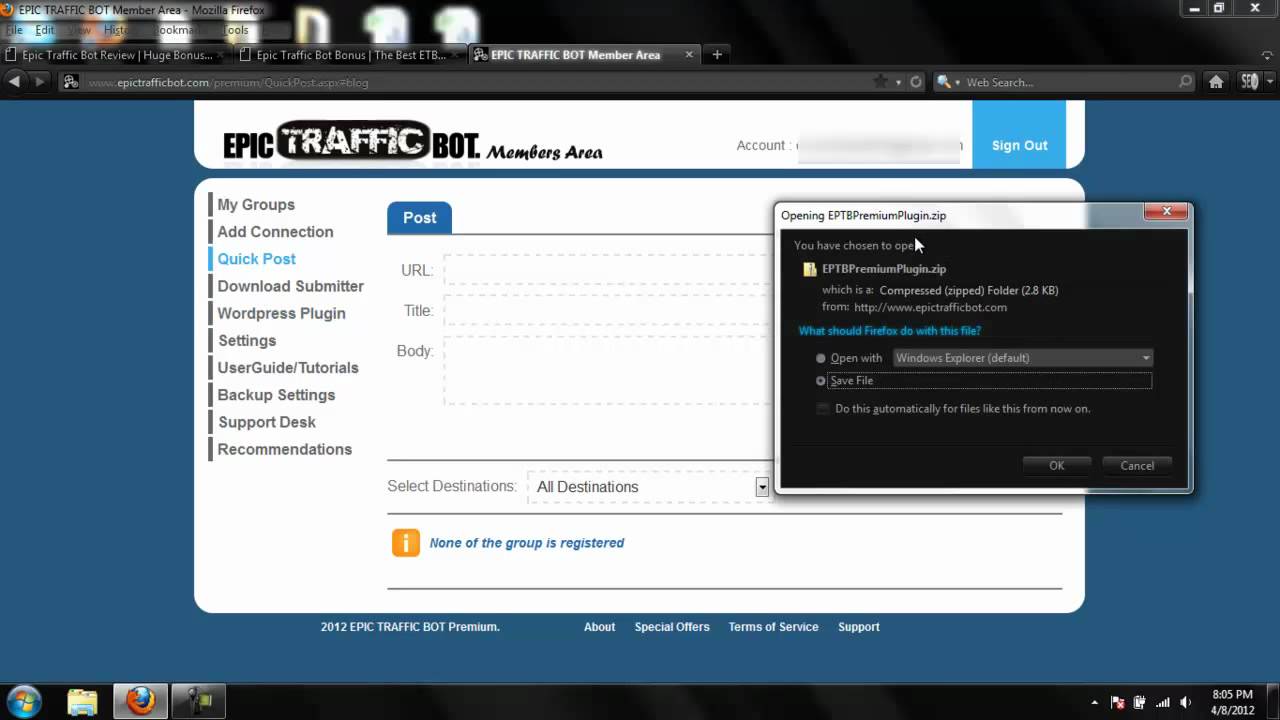Screen dimensions: 1280x720
Task: Click the Firefox taskbar icon
Action: coord(140,702)
